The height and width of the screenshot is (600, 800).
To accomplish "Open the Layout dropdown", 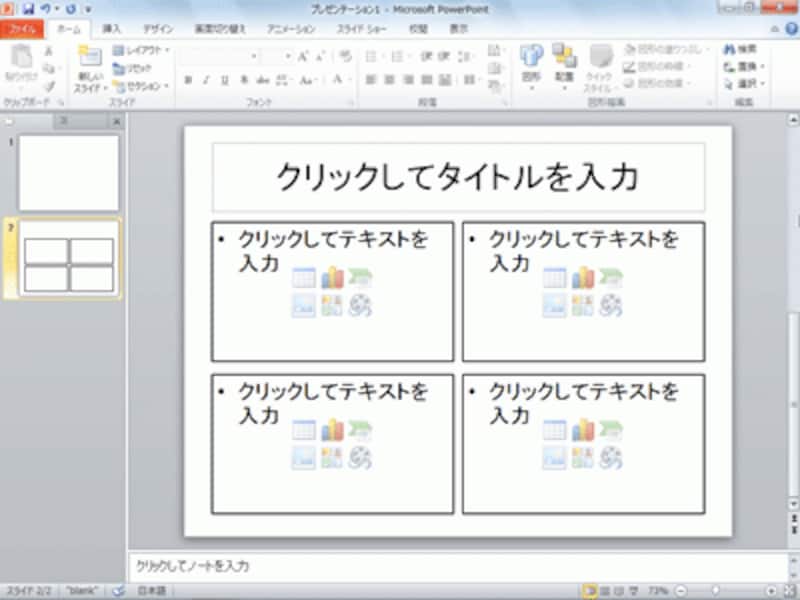I will click(x=141, y=50).
